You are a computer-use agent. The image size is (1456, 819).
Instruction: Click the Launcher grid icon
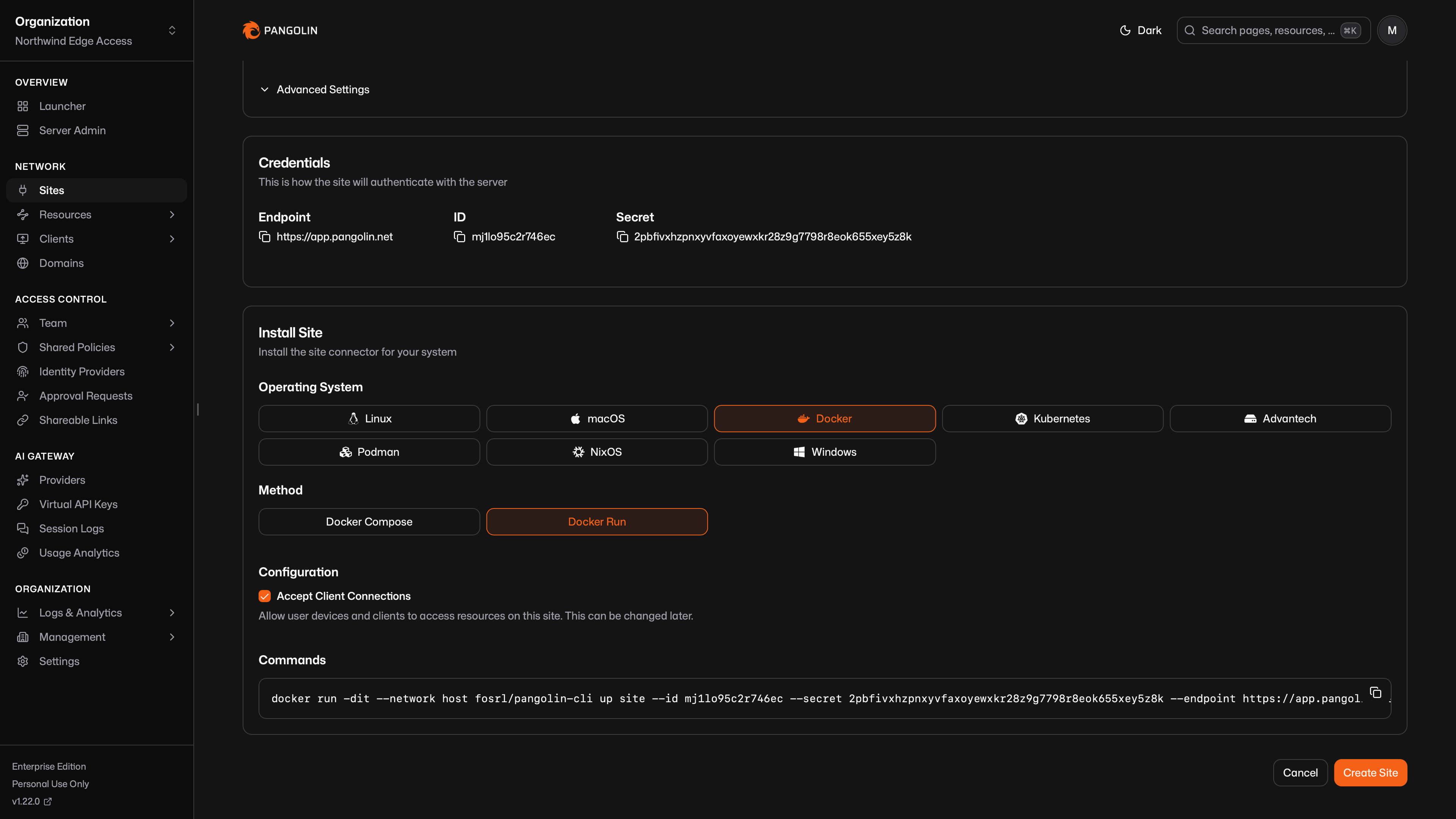coord(23,106)
